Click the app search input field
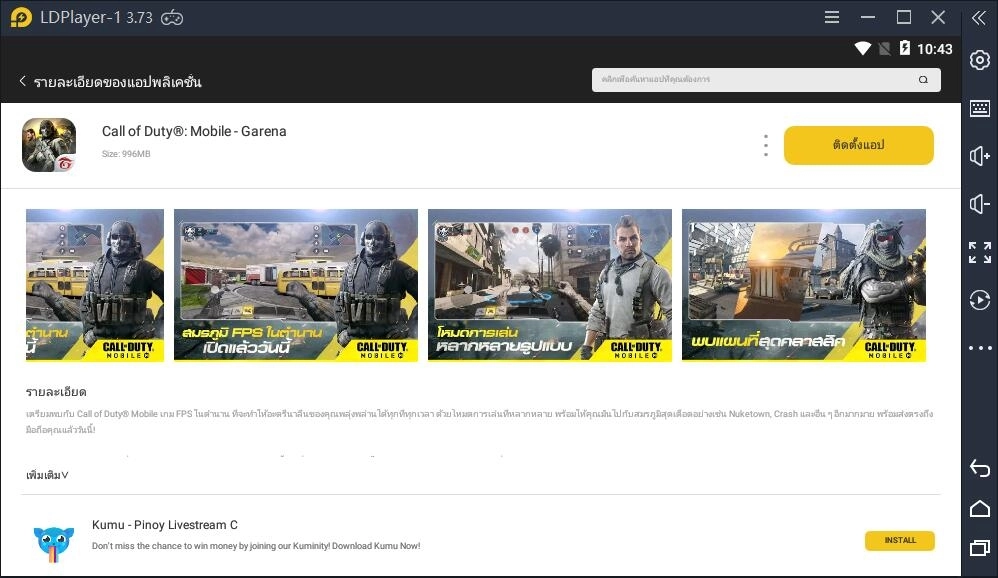This screenshot has height=578, width=998. tap(766, 80)
